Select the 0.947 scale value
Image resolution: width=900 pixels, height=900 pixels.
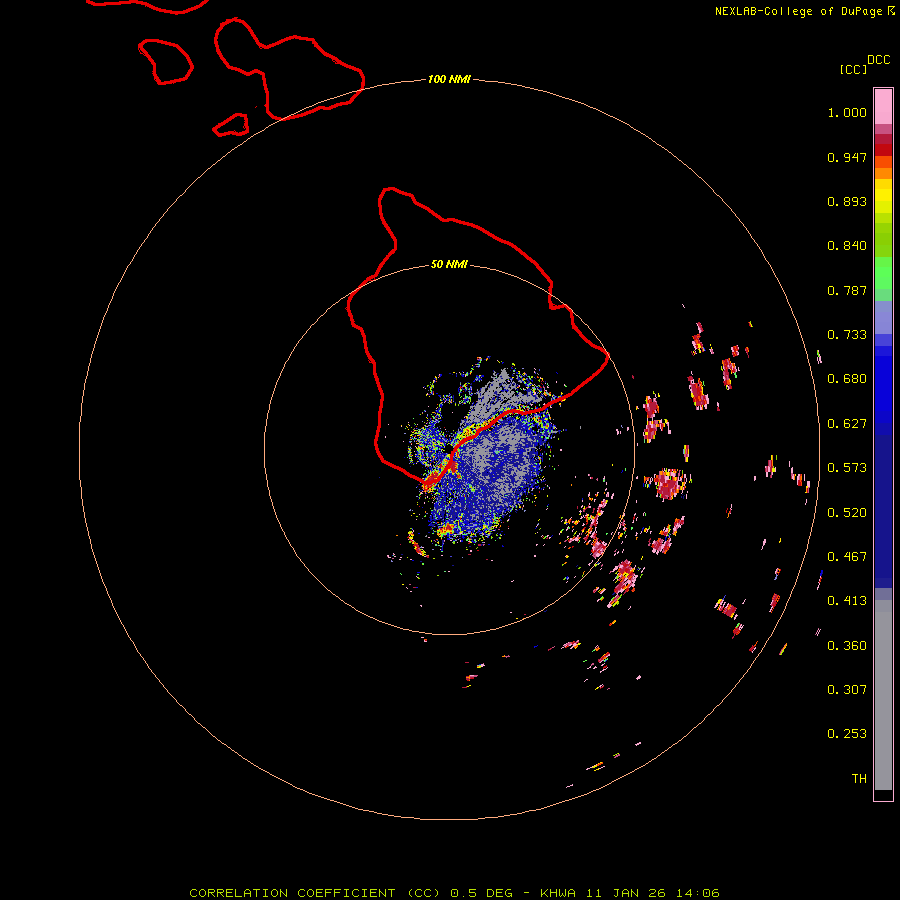(847, 157)
